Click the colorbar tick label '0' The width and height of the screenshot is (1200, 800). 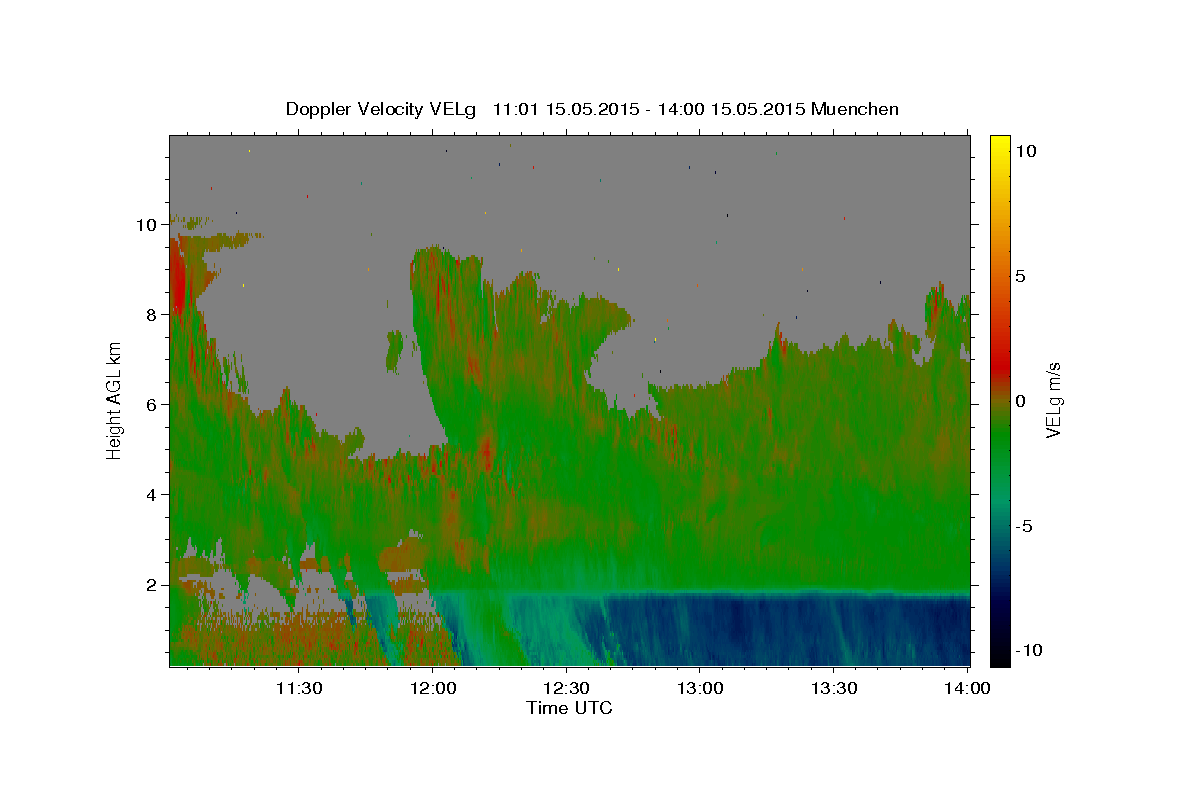tap(1020, 401)
